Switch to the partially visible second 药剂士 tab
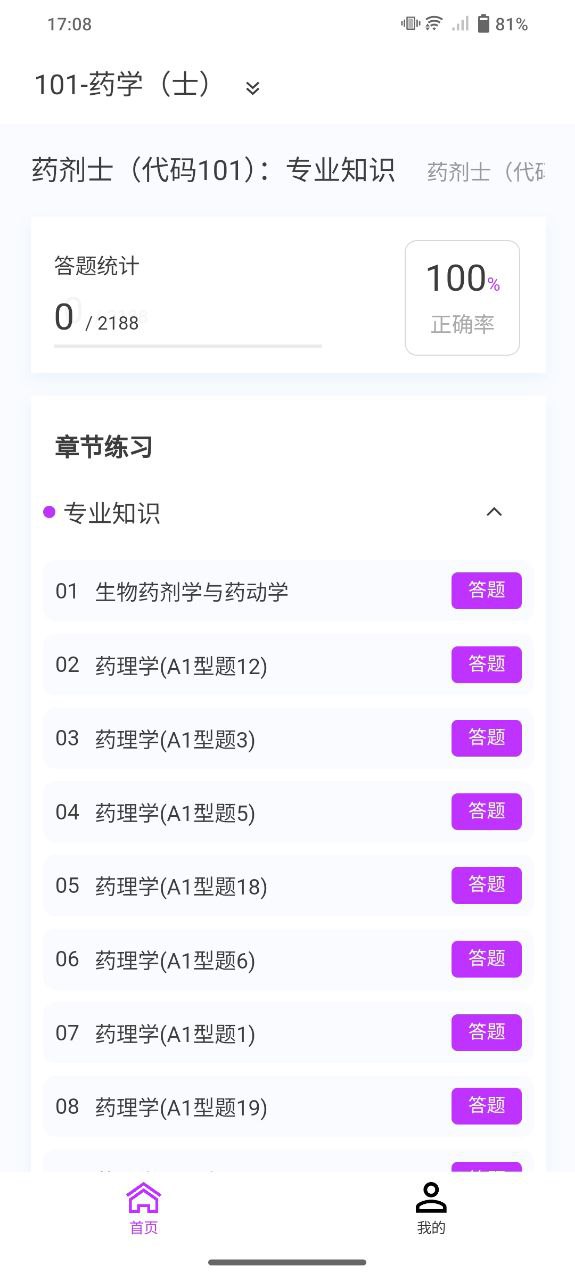 click(x=486, y=172)
